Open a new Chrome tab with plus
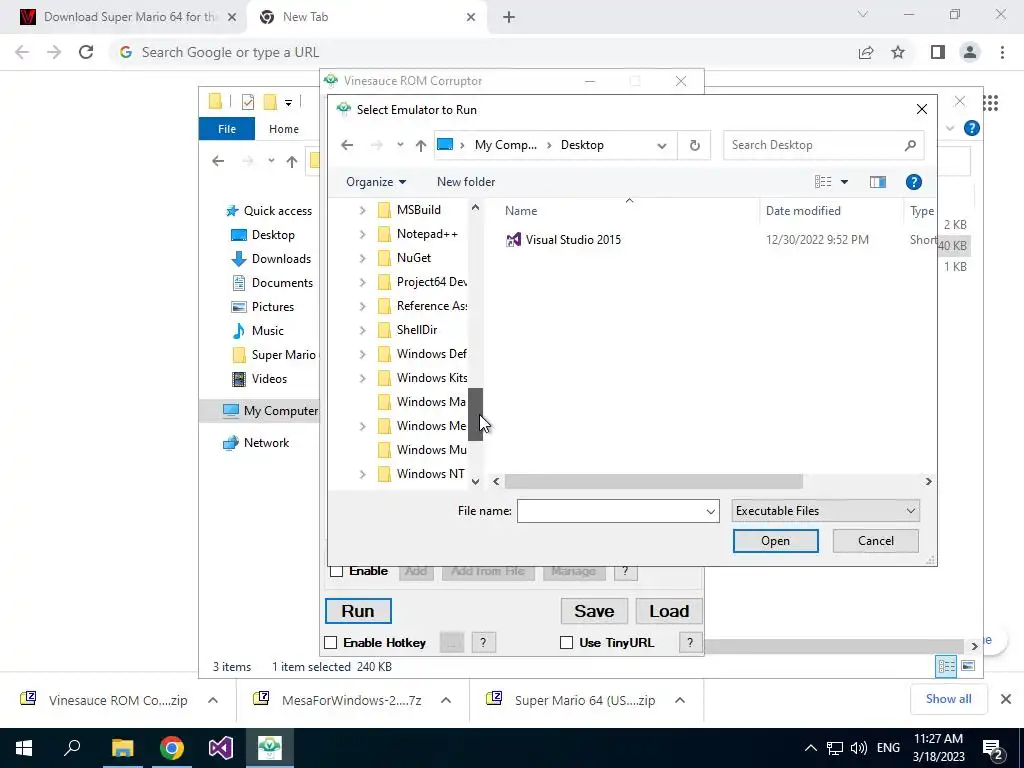 (x=509, y=18)
